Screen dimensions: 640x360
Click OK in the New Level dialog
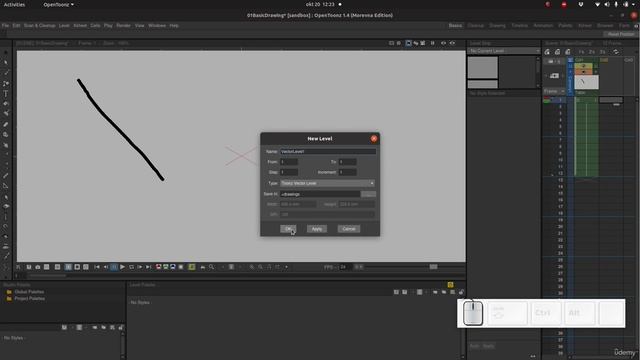pos(288,229)
